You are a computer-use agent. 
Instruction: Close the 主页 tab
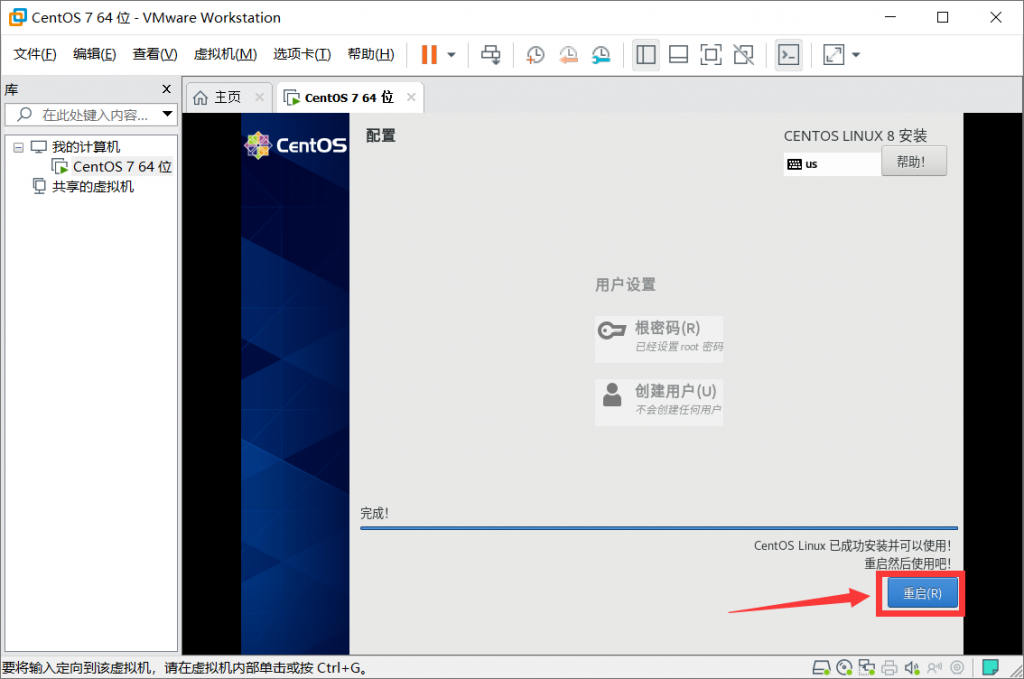tap(259, 97)
